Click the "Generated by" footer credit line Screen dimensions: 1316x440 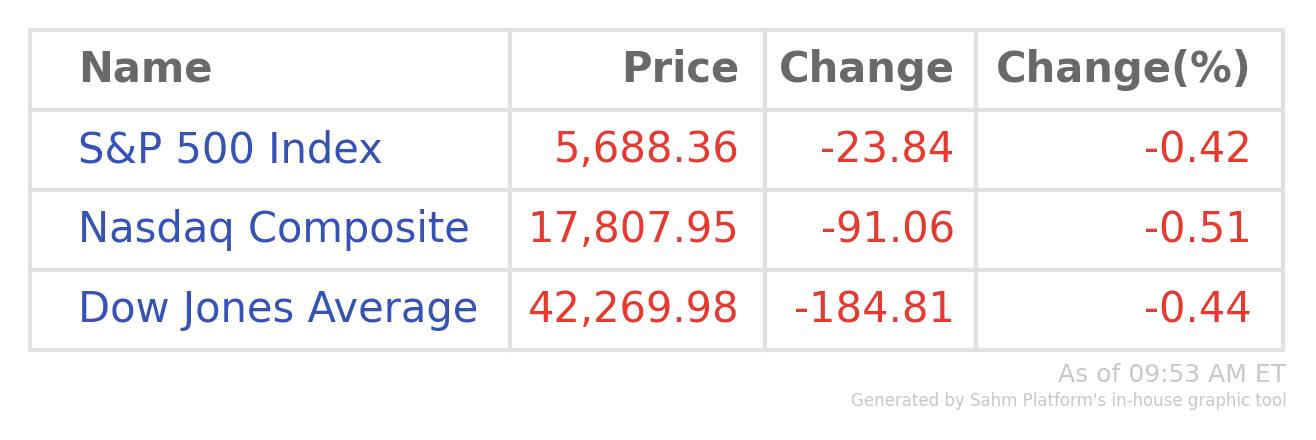click(1068, 401)
